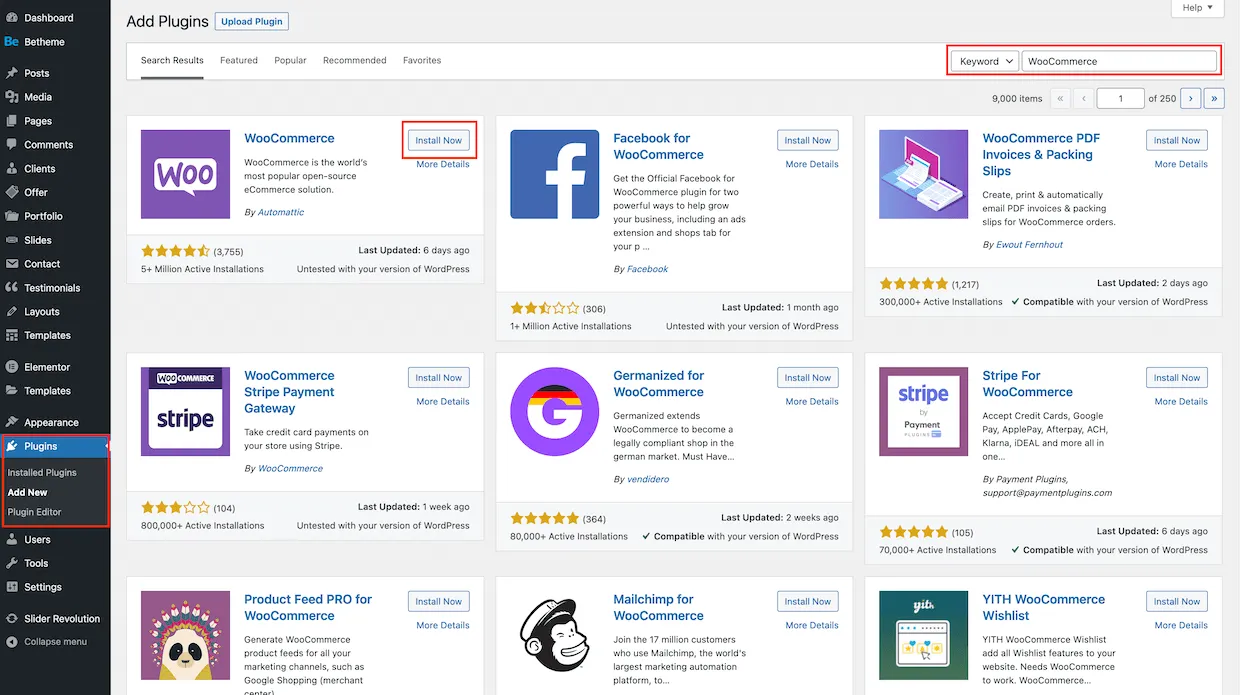
Task: Click the WooCommerce Woo logo thumbnail
Action: [x=185, y=174]
